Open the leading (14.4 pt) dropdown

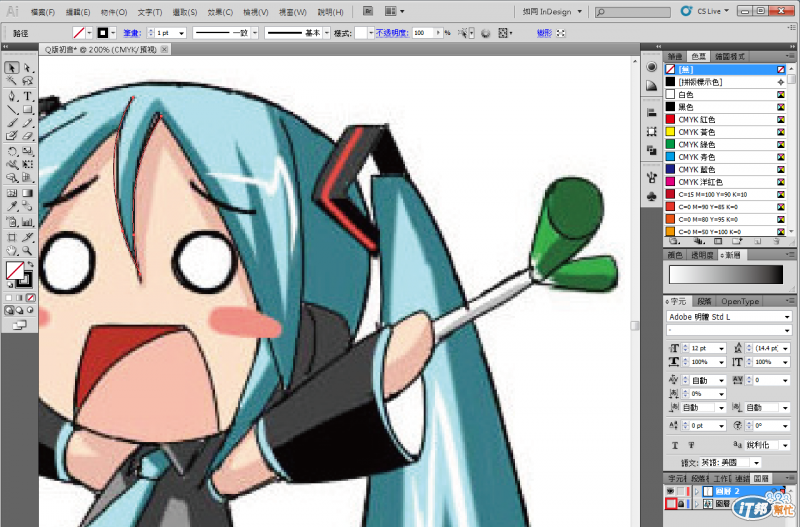(x=785, y=348)
